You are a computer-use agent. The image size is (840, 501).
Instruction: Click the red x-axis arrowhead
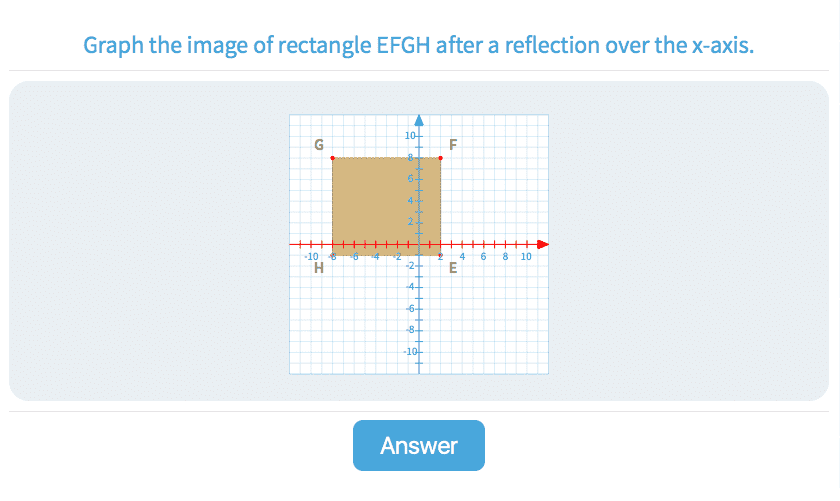pyautogui.click(x=543, y=244)
